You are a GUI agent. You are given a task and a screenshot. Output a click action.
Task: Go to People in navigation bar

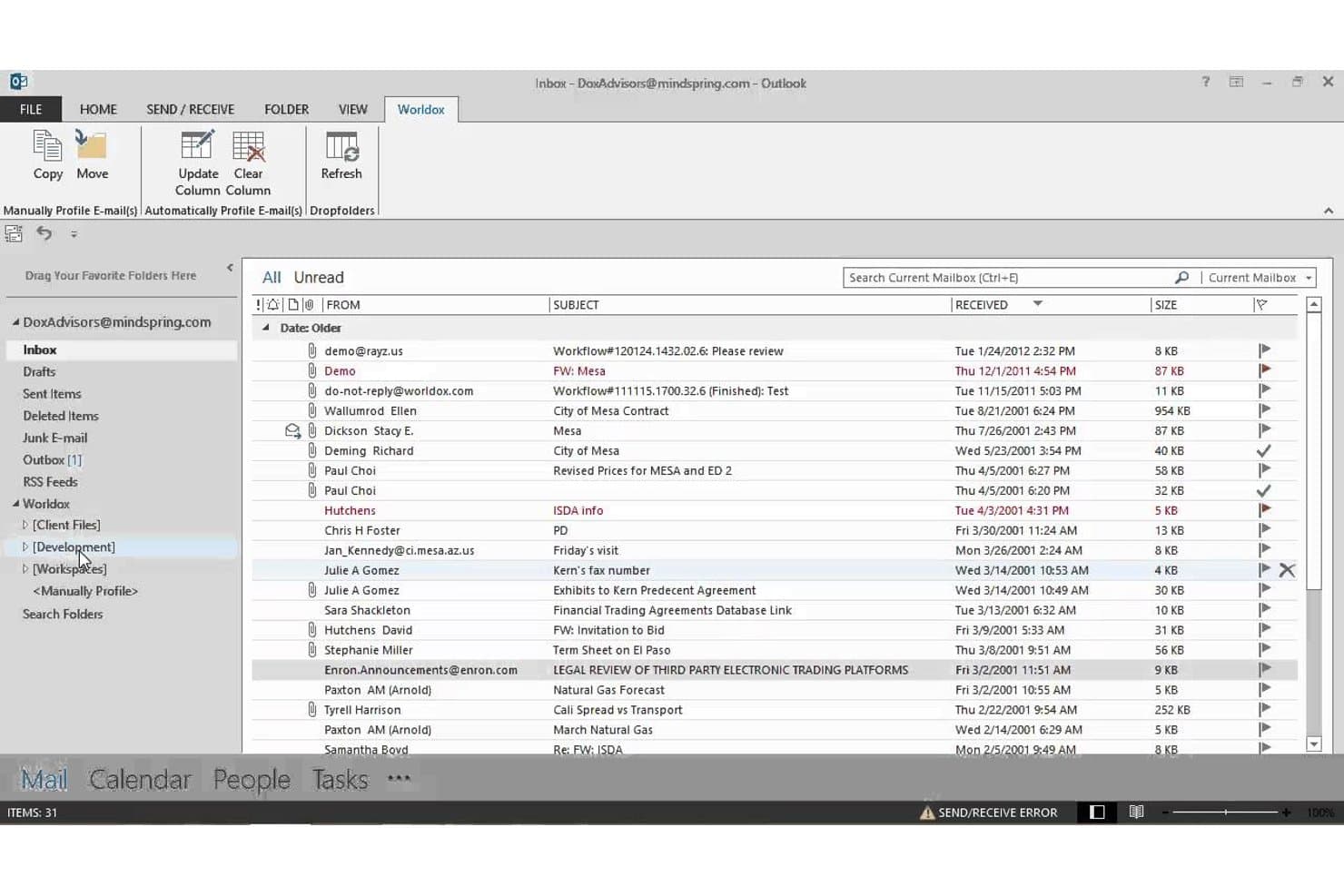(252, 779)
